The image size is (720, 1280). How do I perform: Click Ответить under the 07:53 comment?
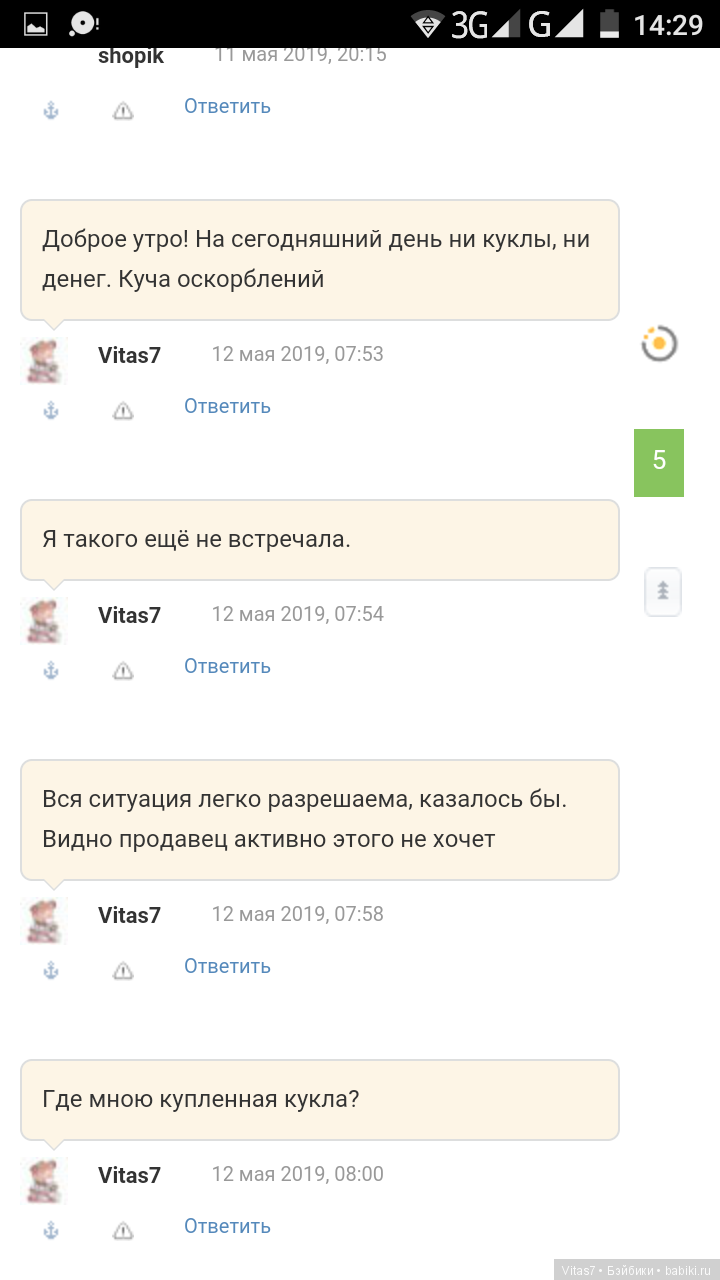click(227, 406)
